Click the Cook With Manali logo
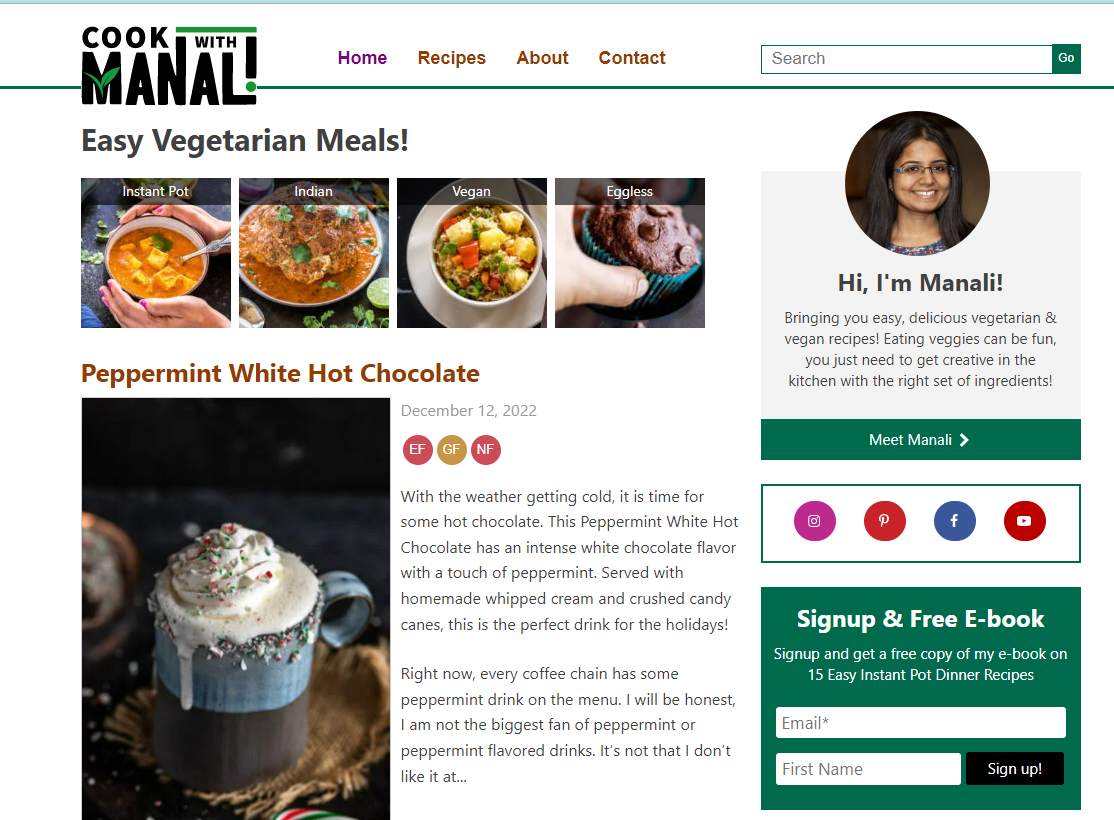 click(169, 66)
